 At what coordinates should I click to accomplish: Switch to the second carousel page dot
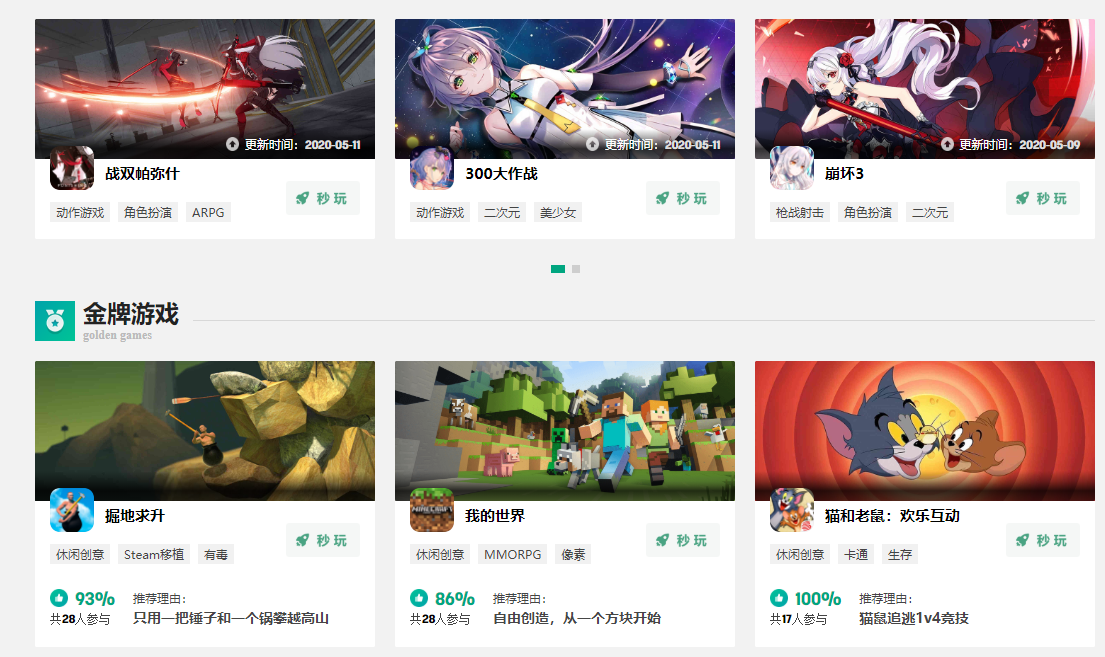point(576,269)
